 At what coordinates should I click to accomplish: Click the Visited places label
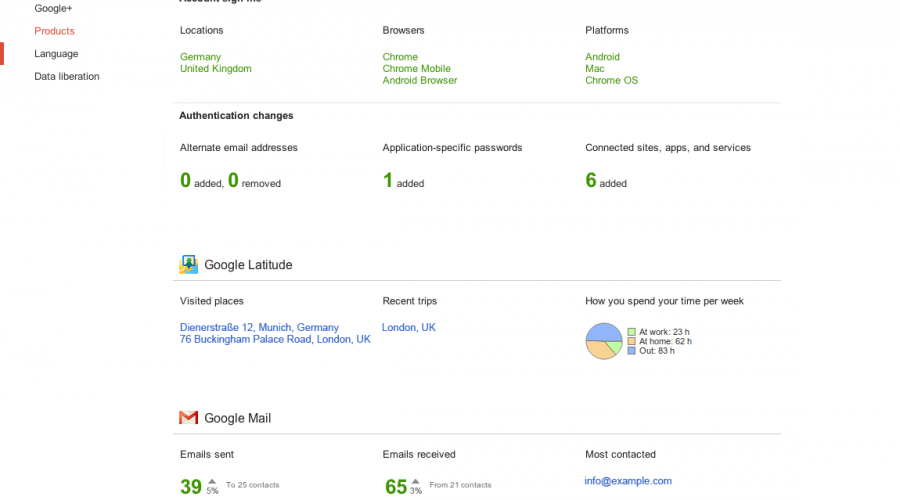click(x=211, y=301)
